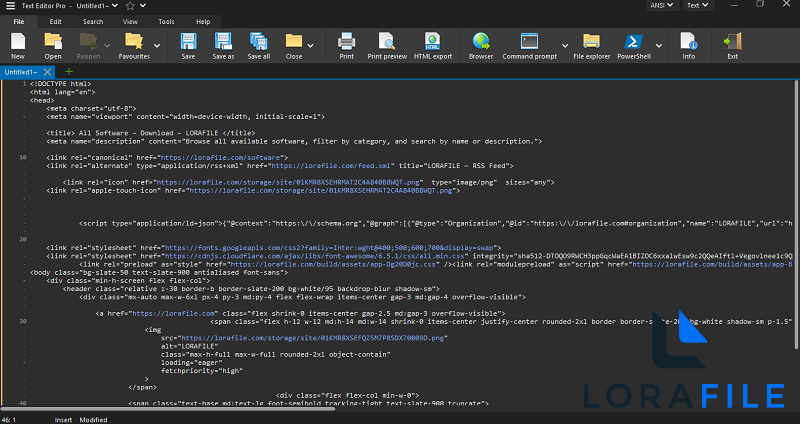Viewport: 800px width, 424px height.
Task: Open File explorer from the toolbar
Action: coord(591,41)
